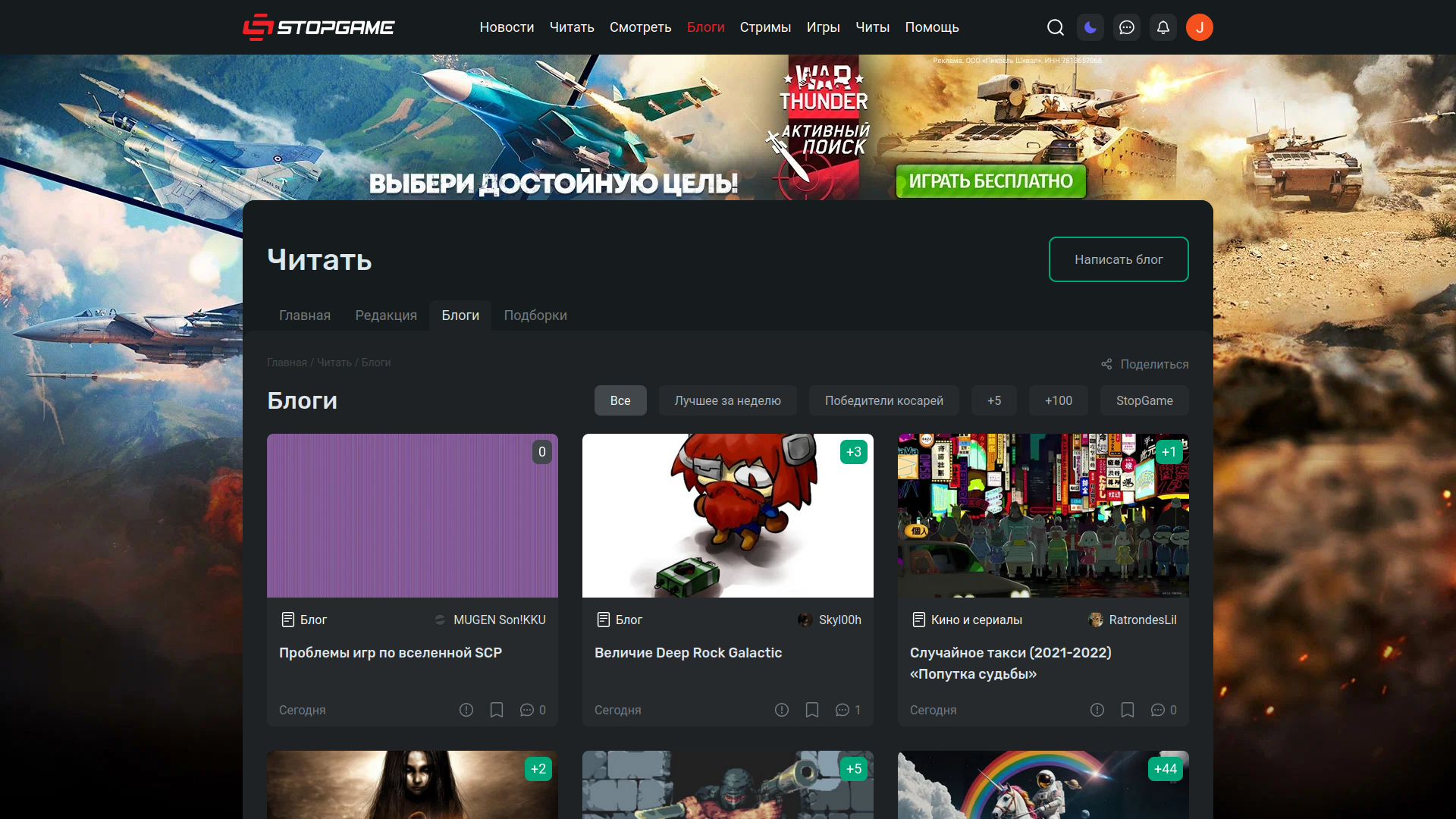Select the Все filter
This screenshot has height=819, width=1456.
620,400
